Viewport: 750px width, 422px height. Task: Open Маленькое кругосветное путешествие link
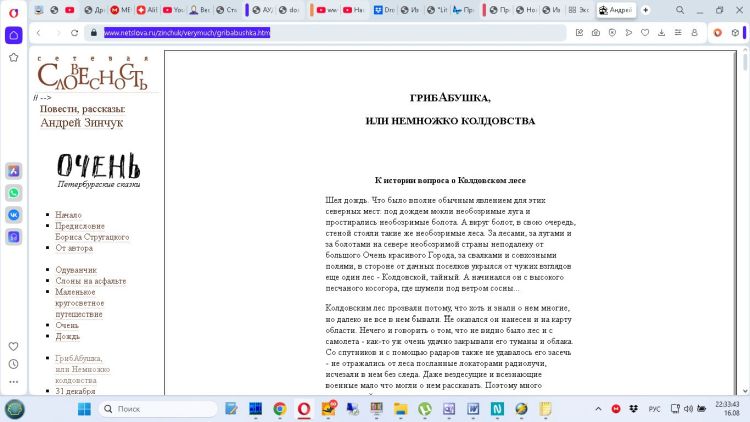[x=79, y=303]
